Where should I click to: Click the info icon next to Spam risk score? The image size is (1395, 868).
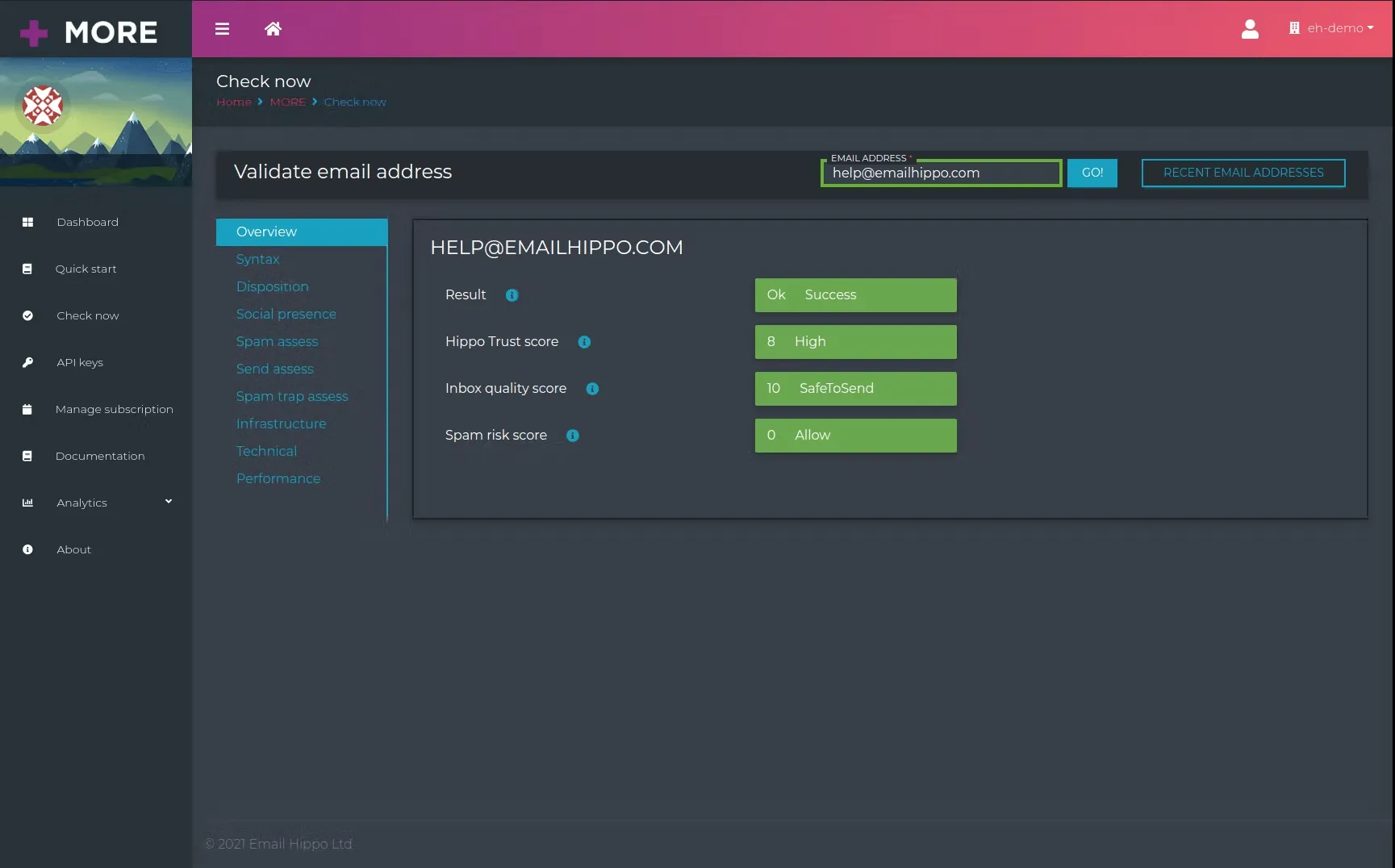[x=572, y=435]
